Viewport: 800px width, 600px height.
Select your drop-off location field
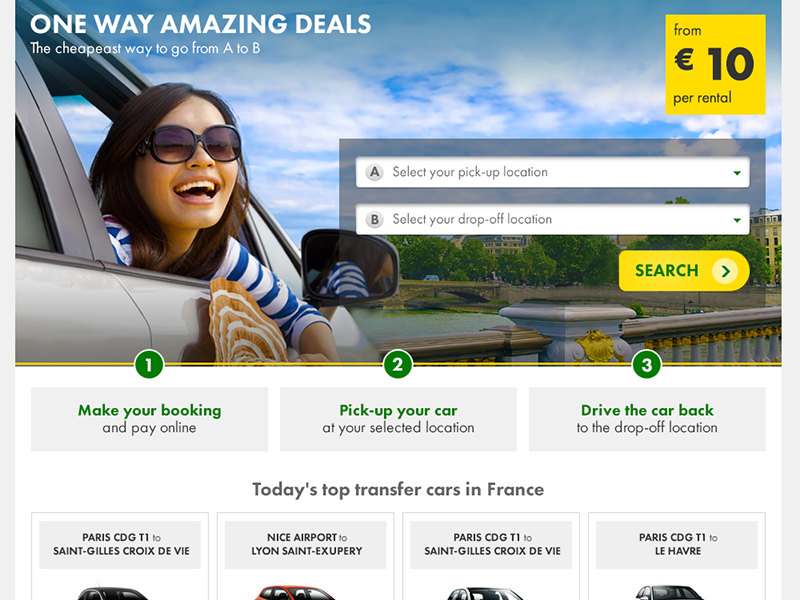(x=553, y=219)
